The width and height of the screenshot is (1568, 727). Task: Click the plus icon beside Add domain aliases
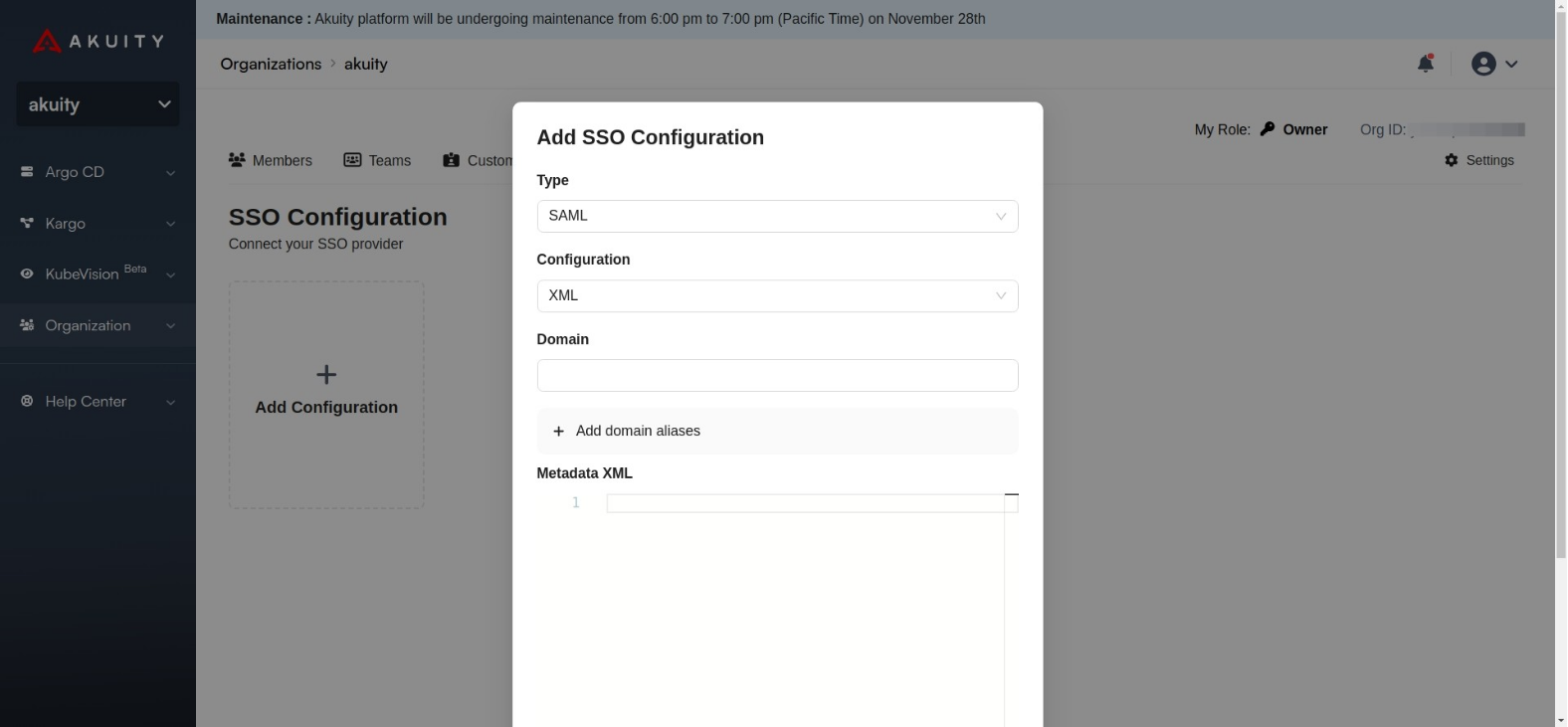coord(558,432)
